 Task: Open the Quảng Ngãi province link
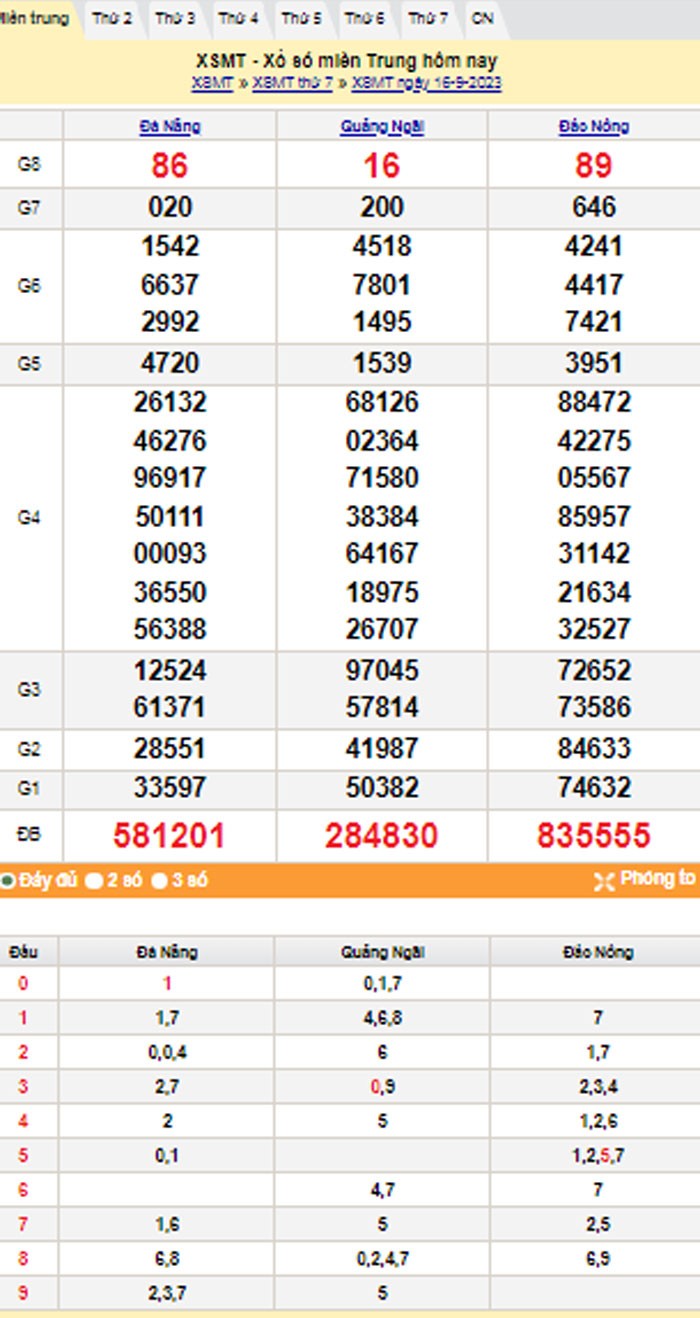[x=382, y=127]
